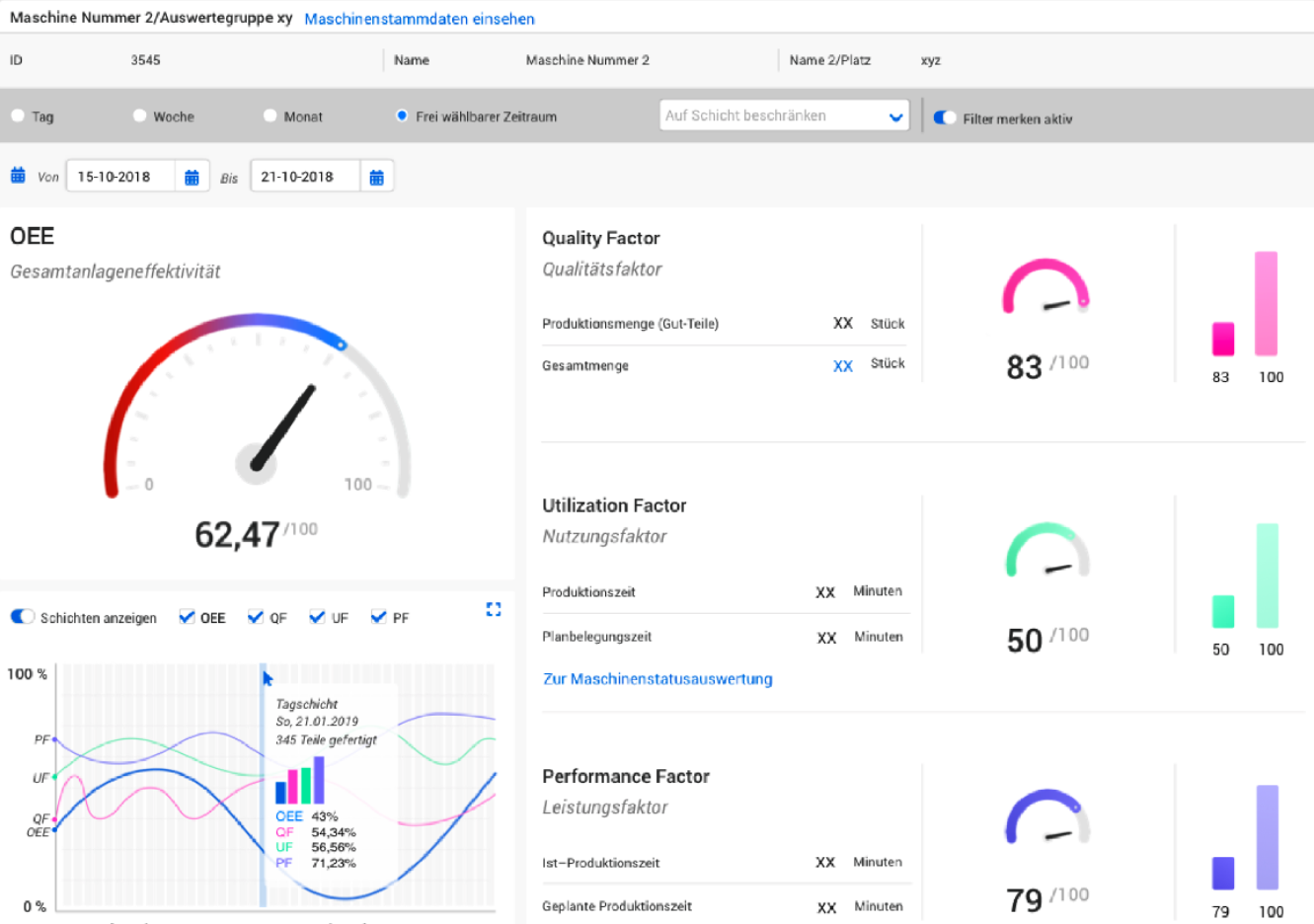The image size is (1314, 924).
Task: Click the highlighted vertical marker in chart
Action: [x=263, y=785]
